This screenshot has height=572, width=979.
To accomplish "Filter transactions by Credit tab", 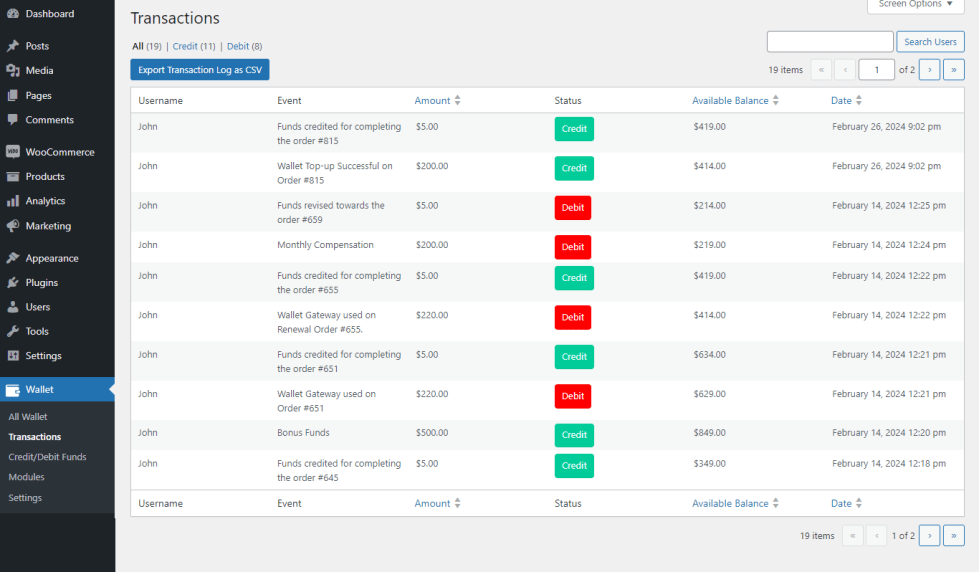I will (x=185, y=46).
